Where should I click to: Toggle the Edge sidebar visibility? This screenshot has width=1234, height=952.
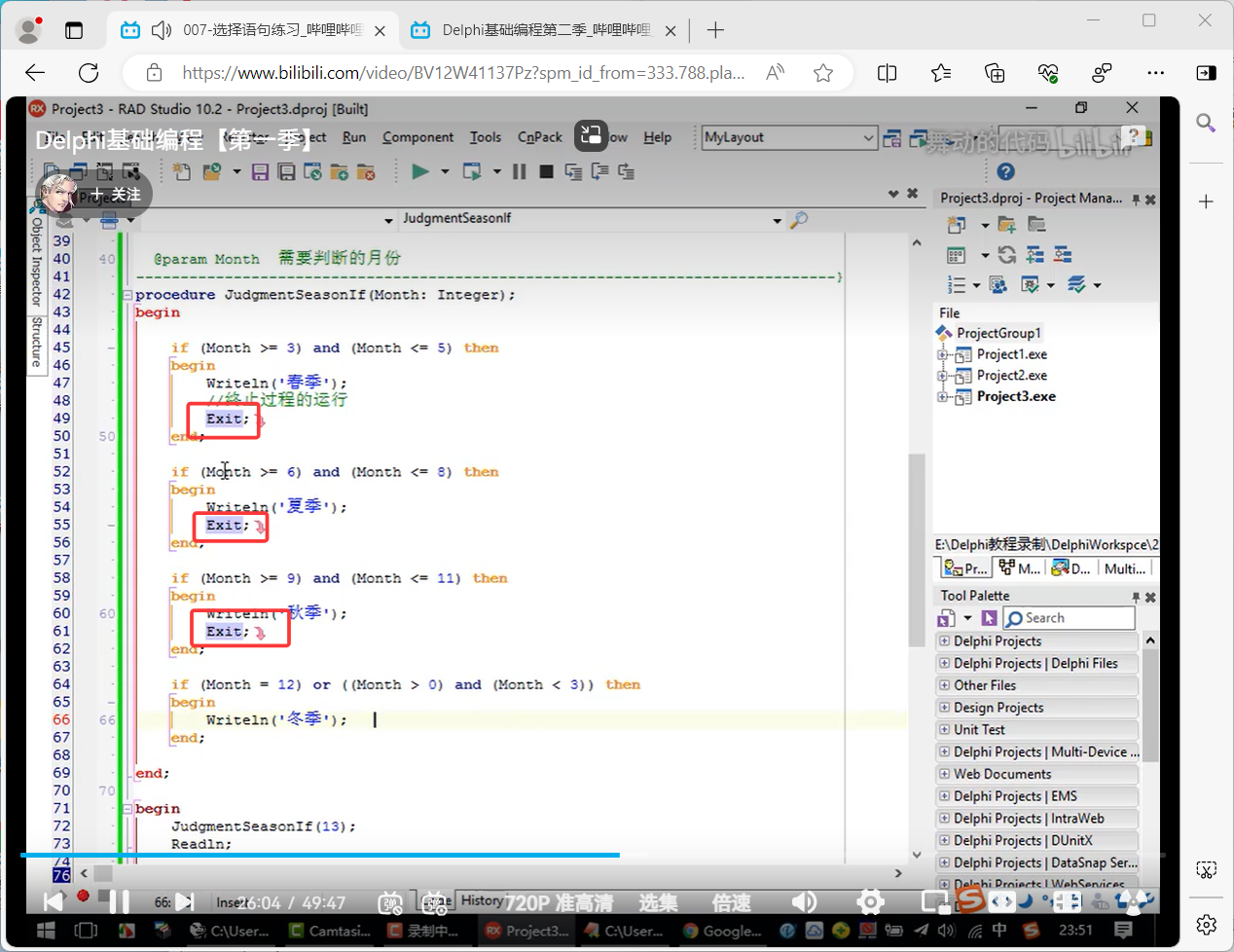(1206, 72)
